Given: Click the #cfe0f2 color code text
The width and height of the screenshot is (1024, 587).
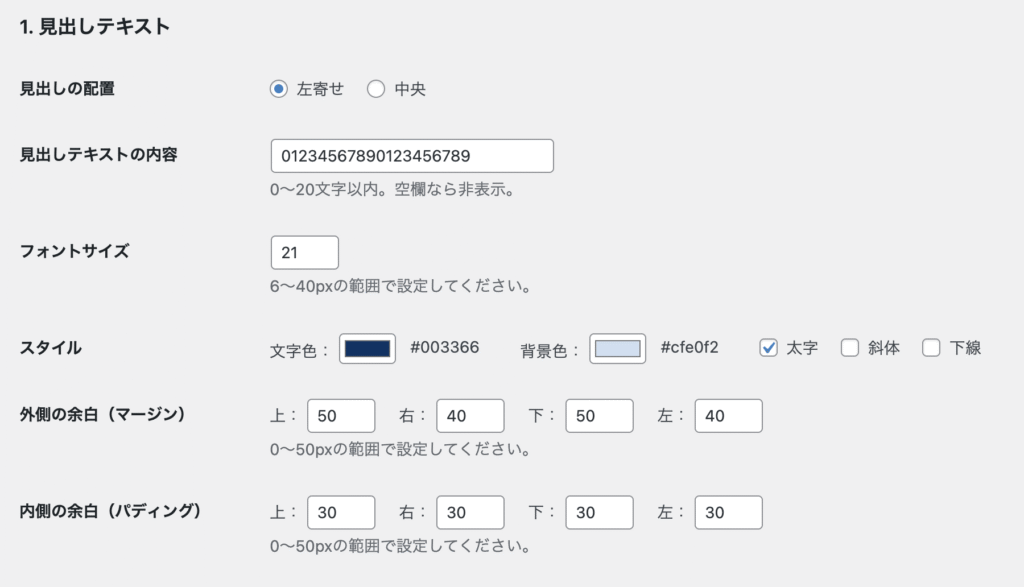Looking at the screenshot, I should click(690, 347).
